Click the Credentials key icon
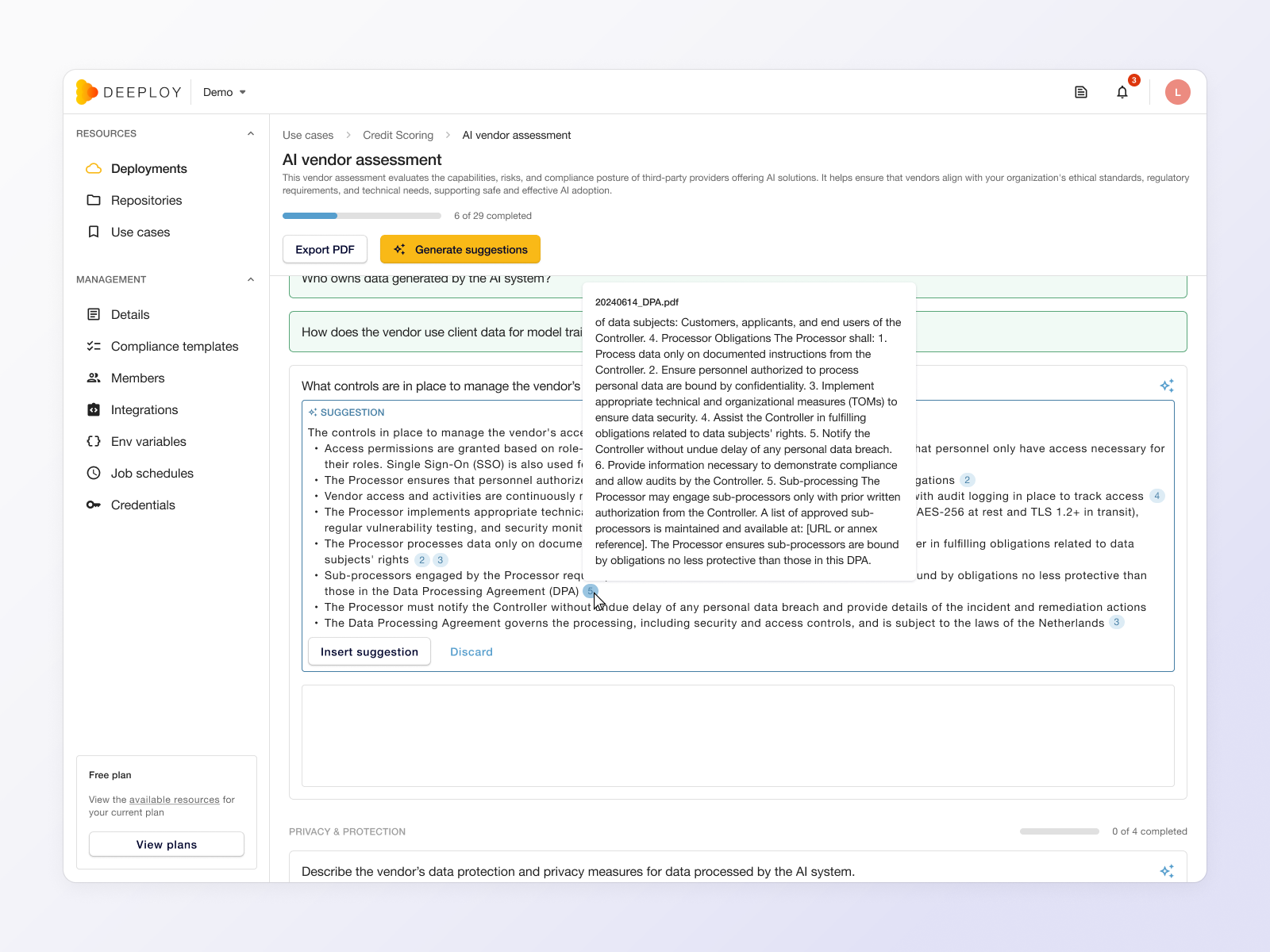 click(x=94, y=505)
